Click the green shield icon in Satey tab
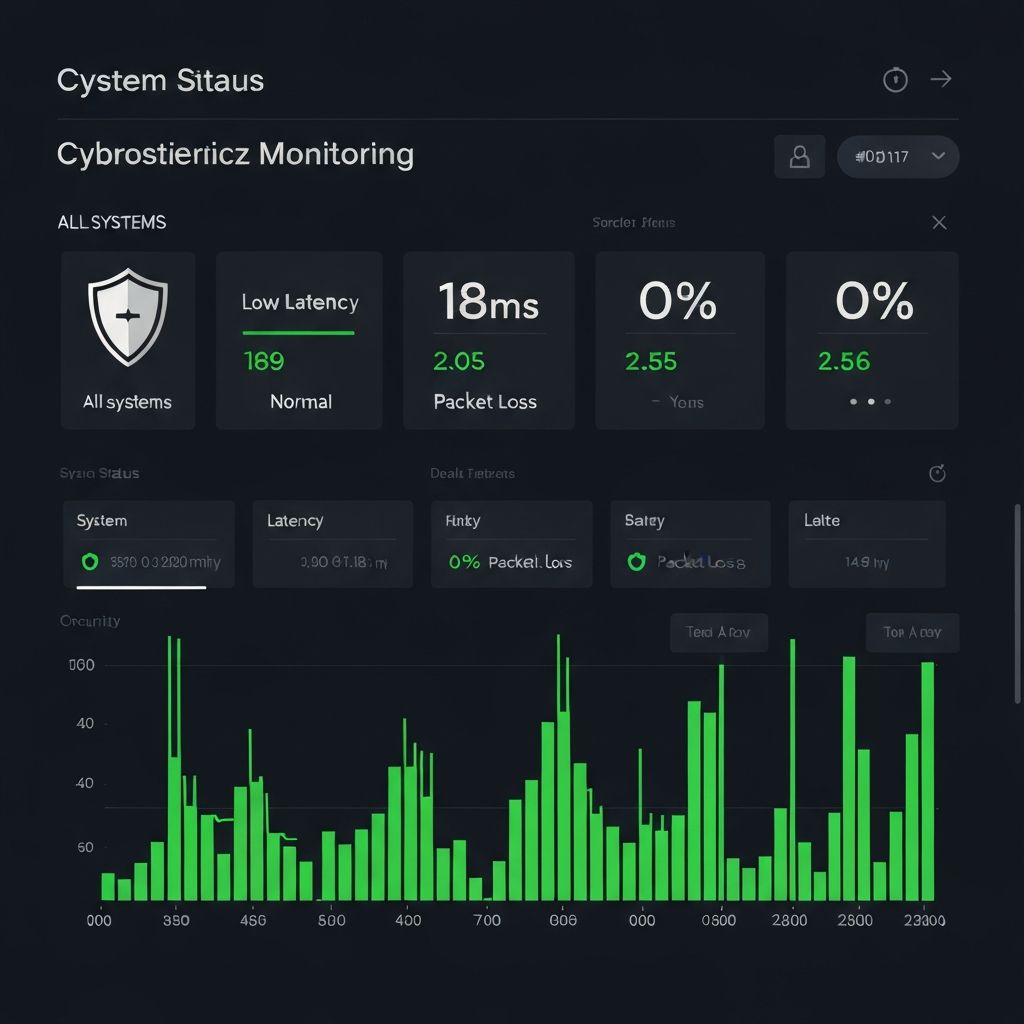Screen dimensions: 1024x1024 (636, 562)
